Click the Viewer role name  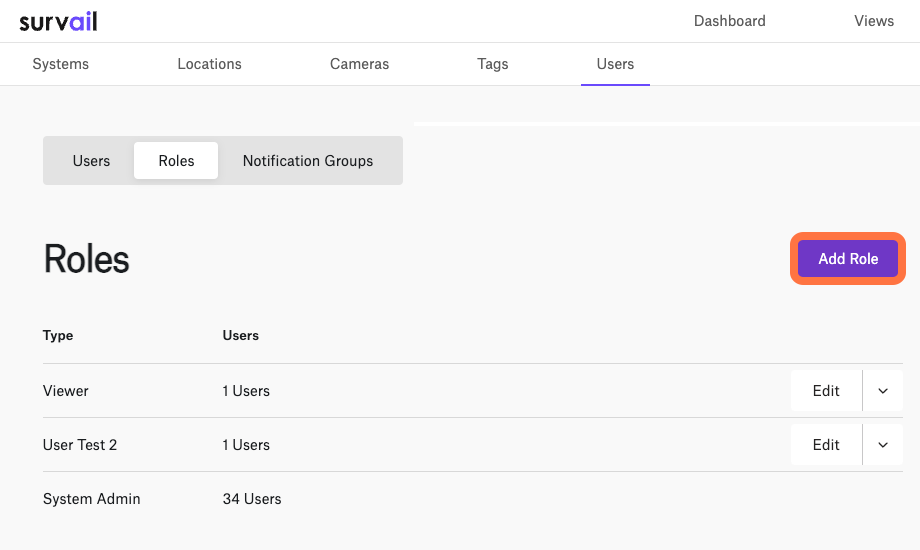coord(66,391)
